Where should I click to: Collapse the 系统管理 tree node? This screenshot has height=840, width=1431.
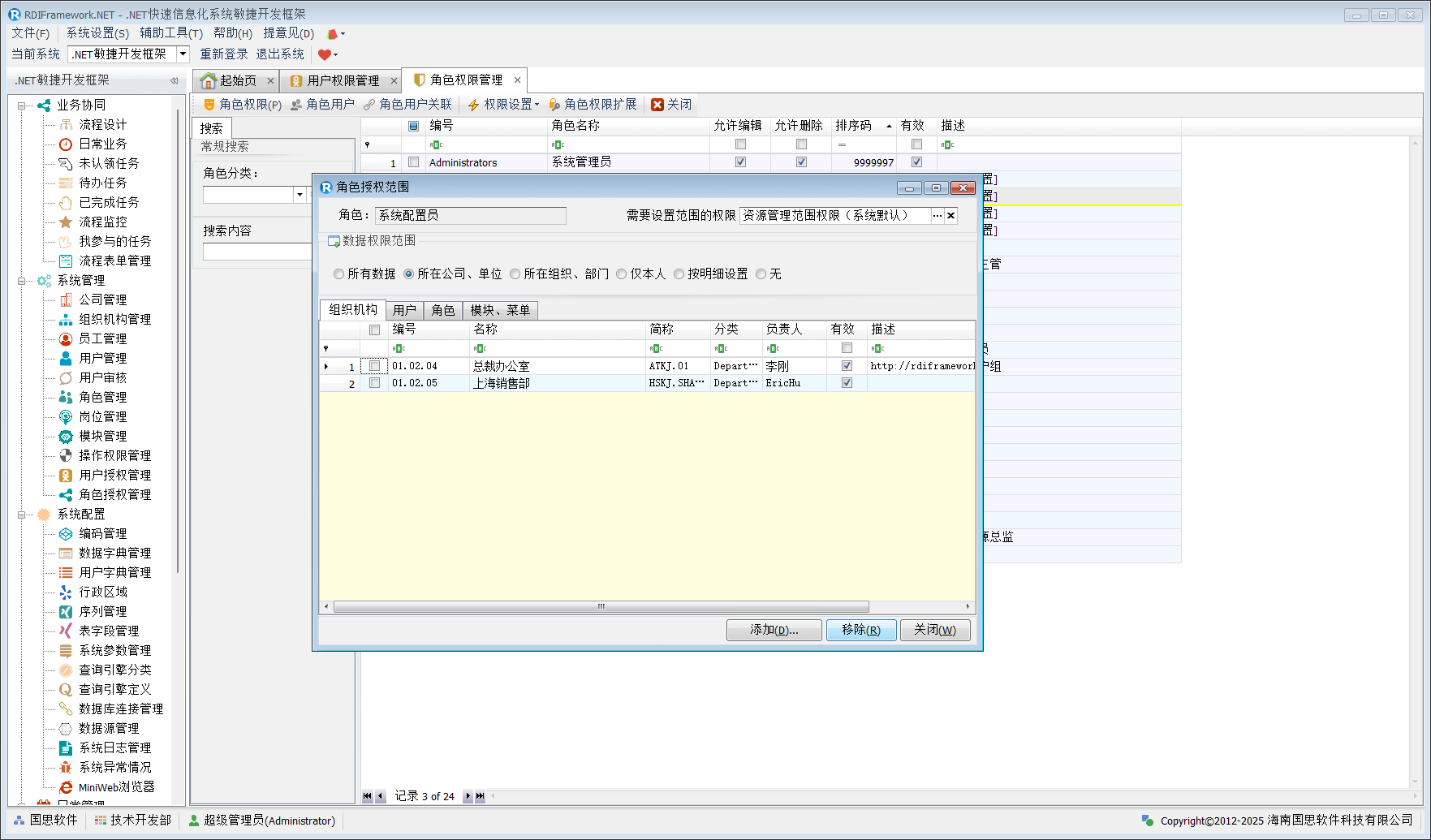coord(22,281)
